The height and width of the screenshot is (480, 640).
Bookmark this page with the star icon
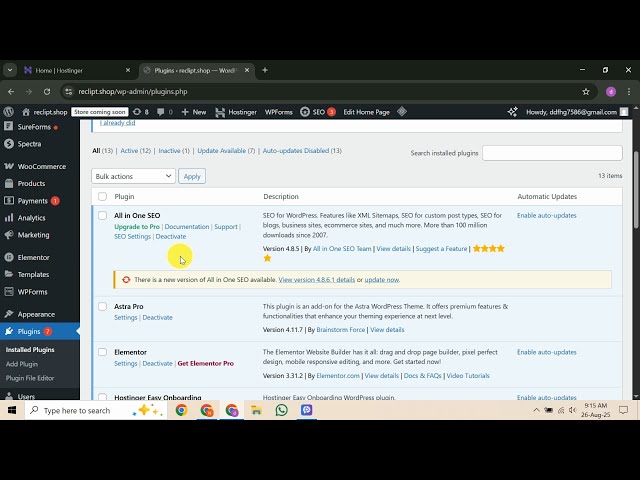click(586, 91)
